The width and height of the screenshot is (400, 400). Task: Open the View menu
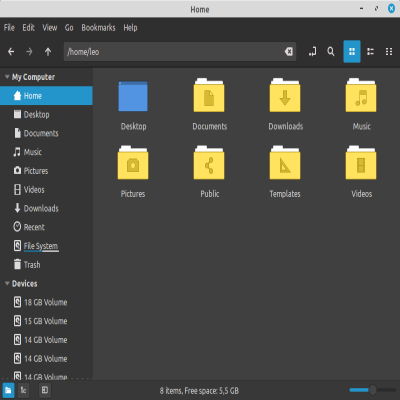click(x=49, y=28)
